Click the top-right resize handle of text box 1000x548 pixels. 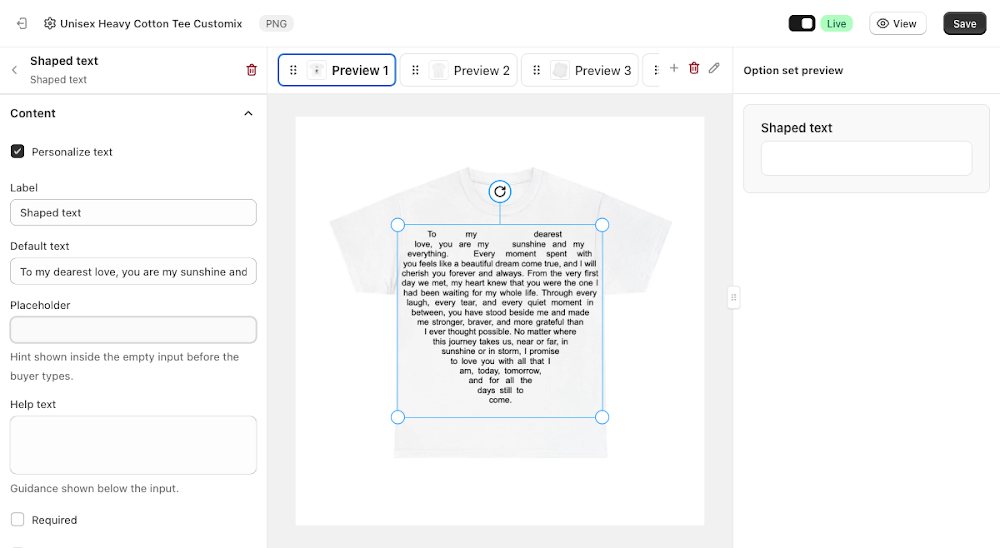click(601, 225)
